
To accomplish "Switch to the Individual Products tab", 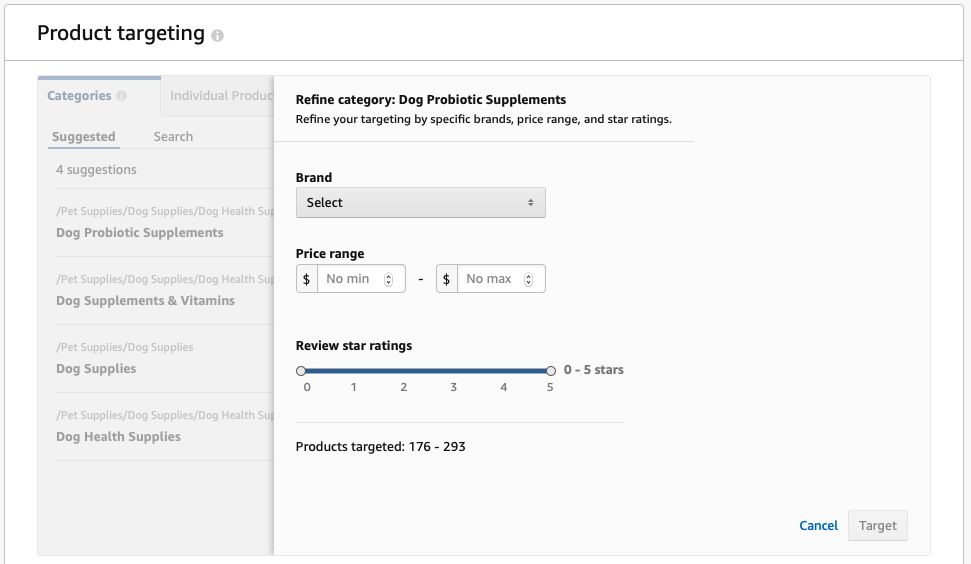I will pyautogui.click(x=220, y=96).
